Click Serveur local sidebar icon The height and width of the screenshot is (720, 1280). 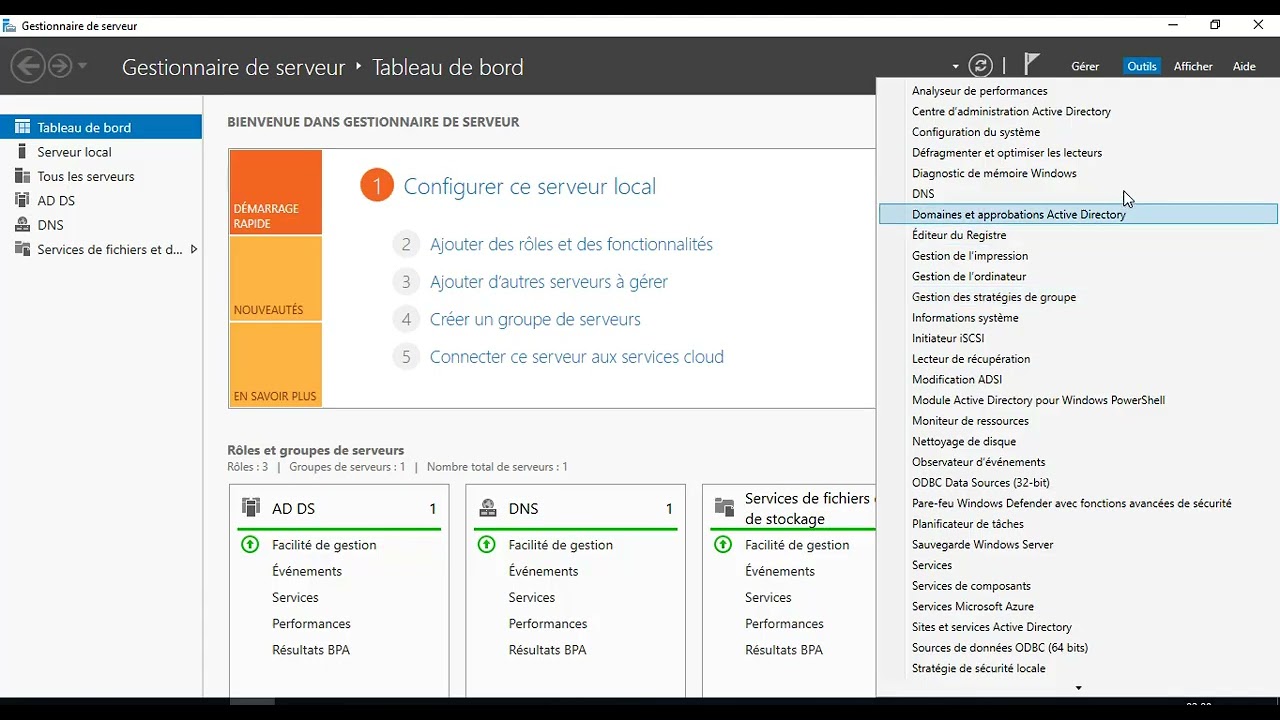coord(22,152)
